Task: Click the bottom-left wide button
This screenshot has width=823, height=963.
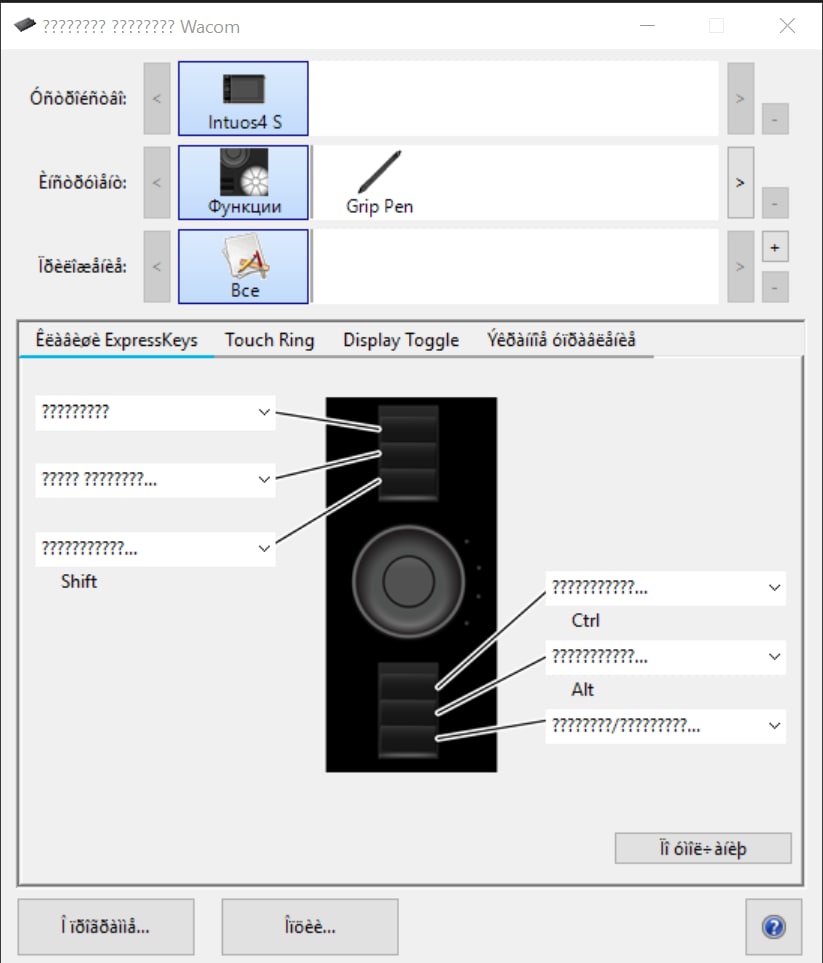Action: [106, 927]
